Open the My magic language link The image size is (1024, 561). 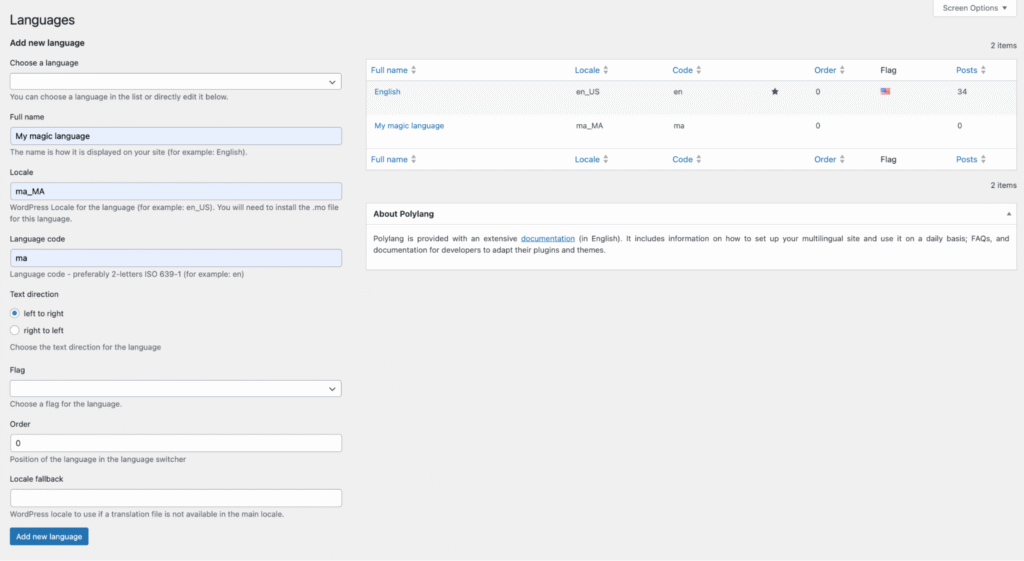pyautogui.click(x=409, y=125)
